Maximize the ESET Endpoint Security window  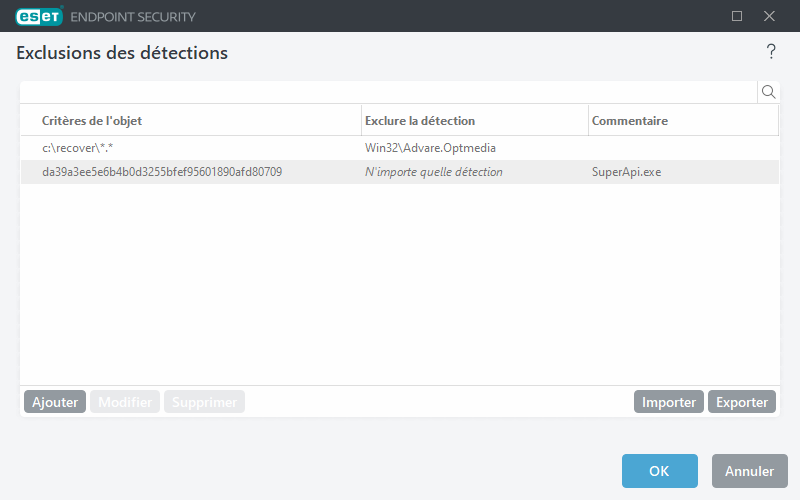[x=737, y=16]
